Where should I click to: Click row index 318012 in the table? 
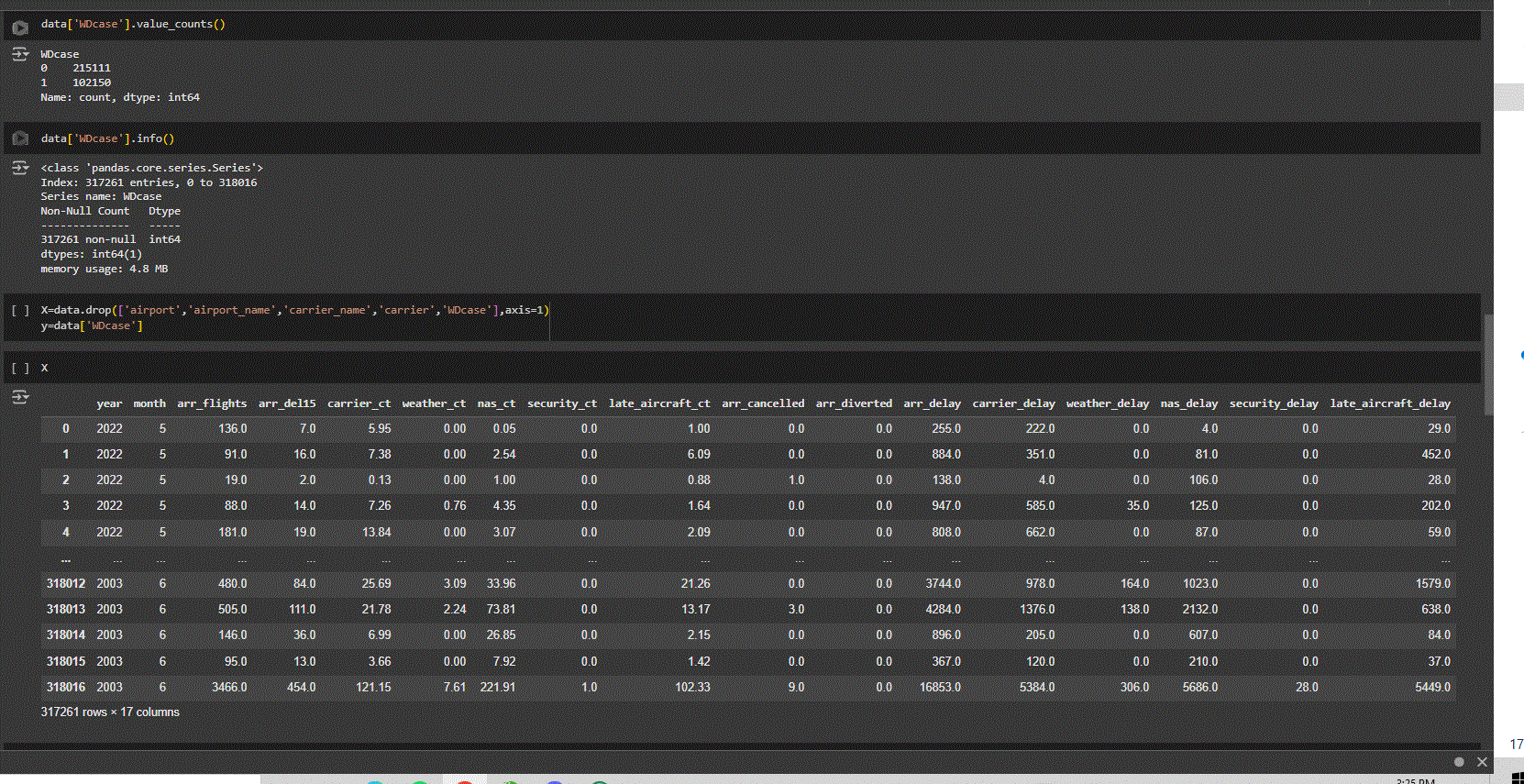(x=66, y=583)
